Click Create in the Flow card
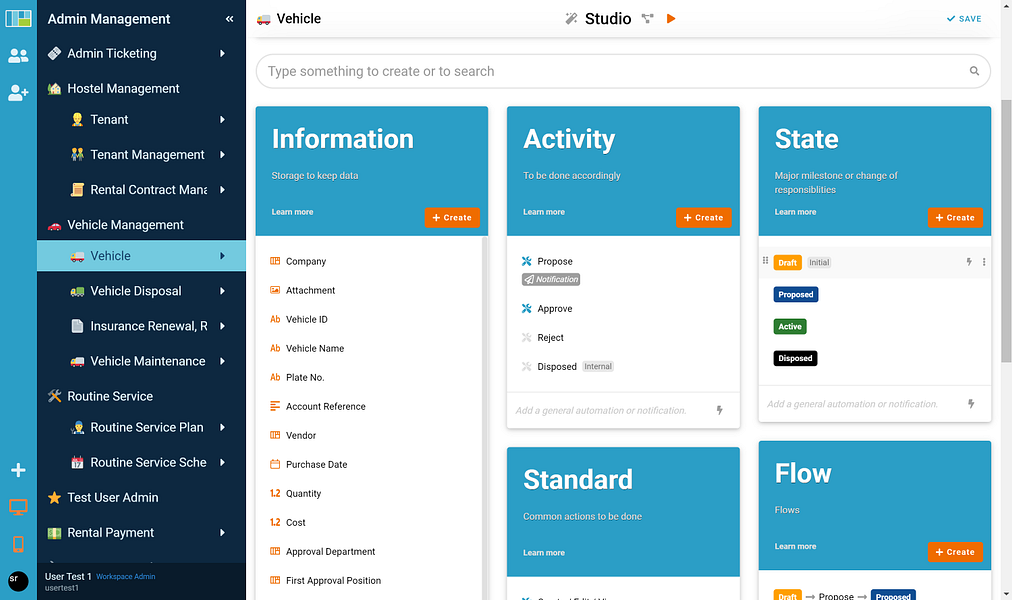Viewport: 1012px width, 600px height. click(955, 552)
